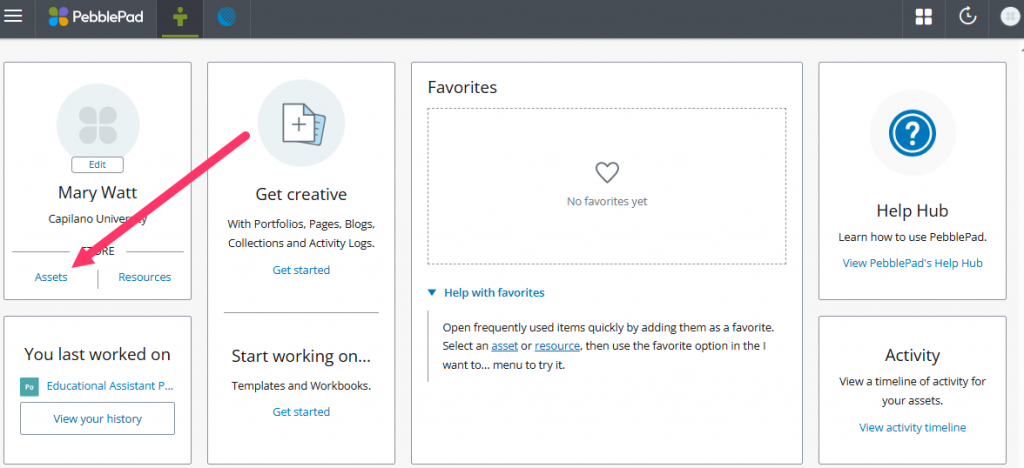1024x468 pixels.
Task: Click the Get creative document icon
Action: tap(301, 123)
